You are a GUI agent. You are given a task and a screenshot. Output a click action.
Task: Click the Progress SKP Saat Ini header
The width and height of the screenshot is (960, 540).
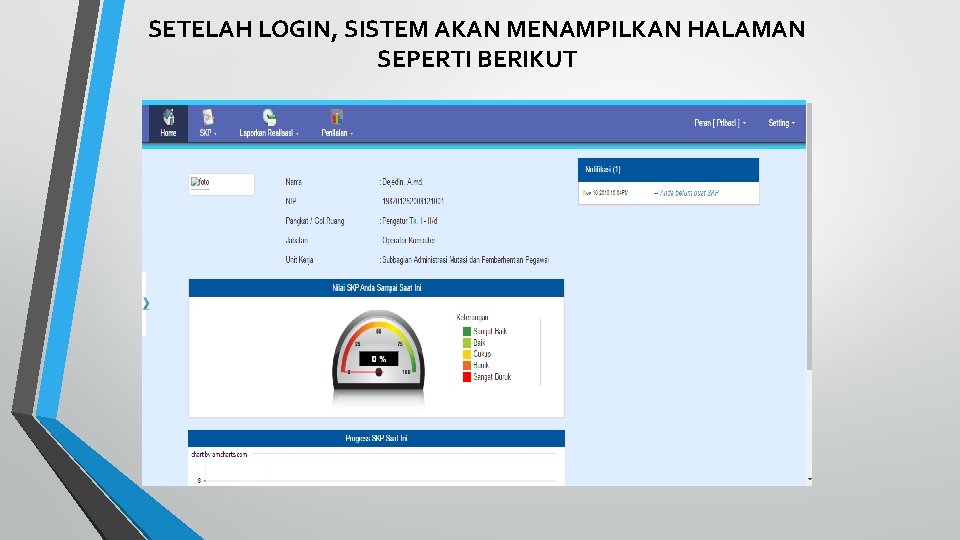point(376,438)
